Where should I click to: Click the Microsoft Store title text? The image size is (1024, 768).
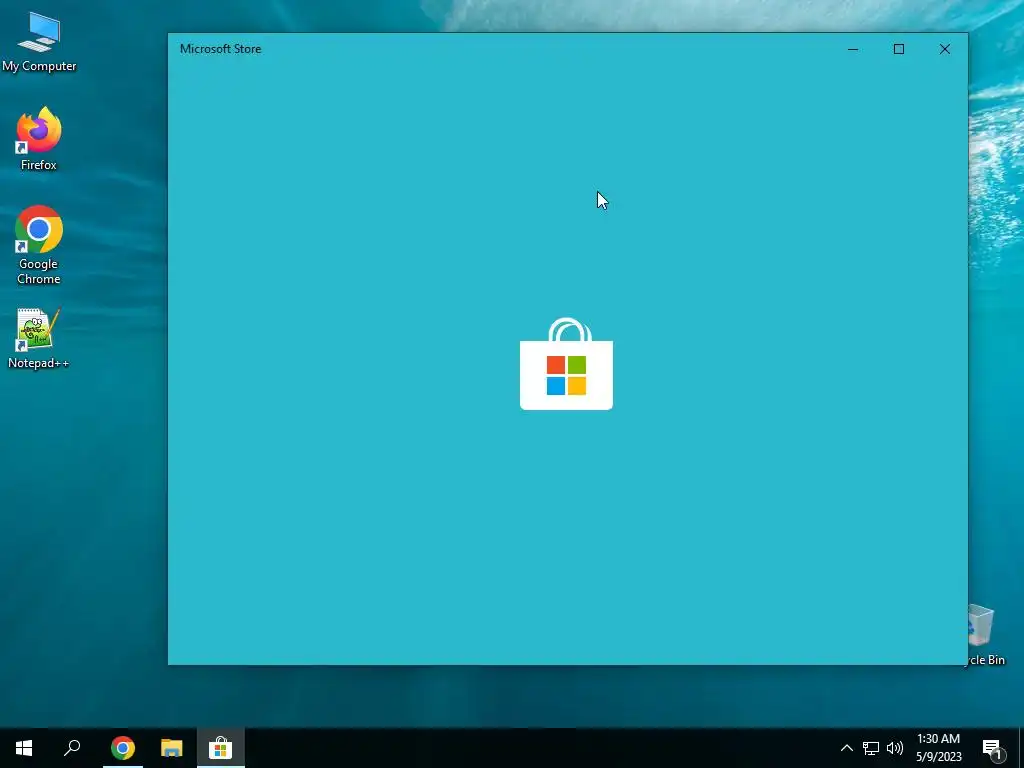pos(221,49)
